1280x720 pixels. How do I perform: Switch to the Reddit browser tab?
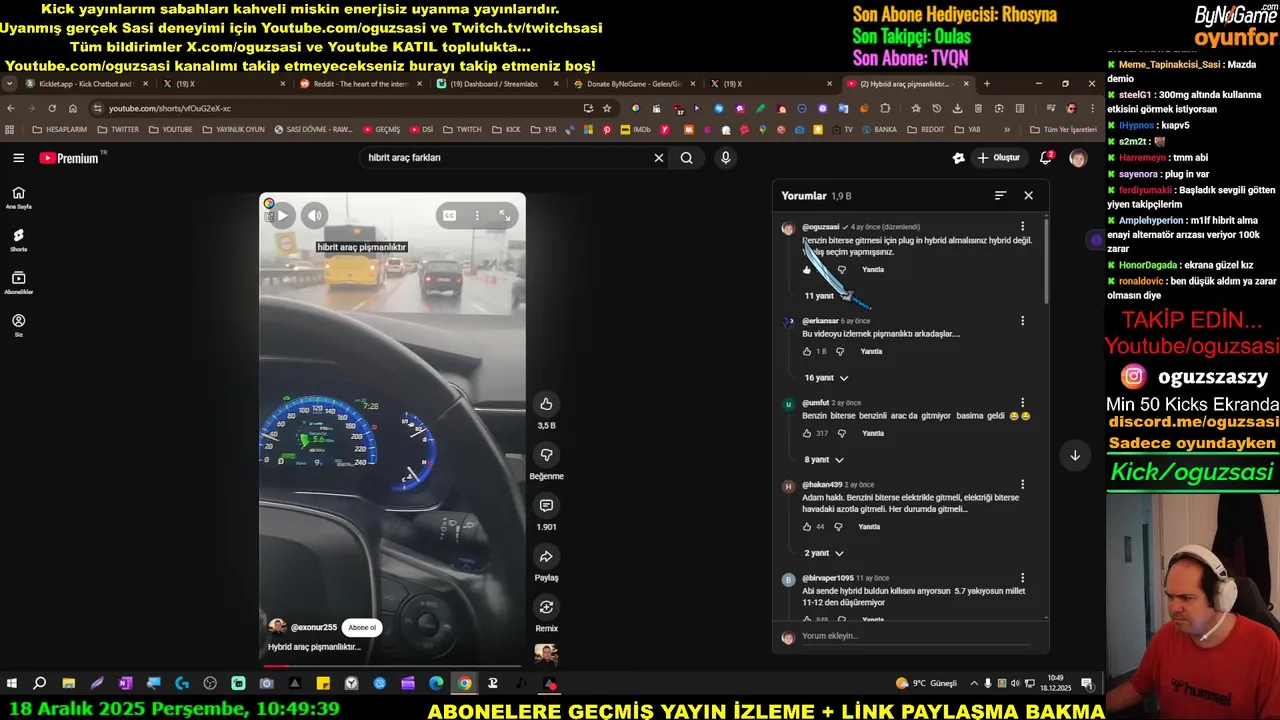[x=360, y=84]
